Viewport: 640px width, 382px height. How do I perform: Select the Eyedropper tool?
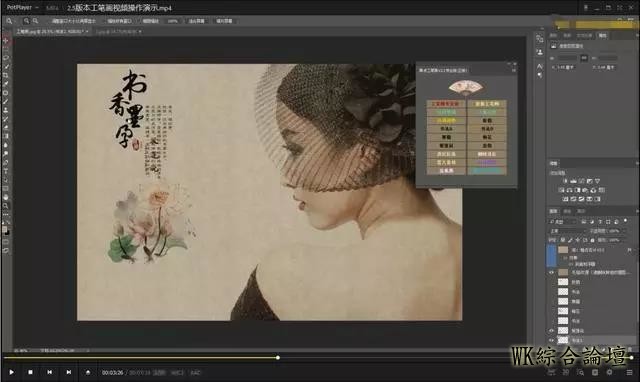point(6,84)
